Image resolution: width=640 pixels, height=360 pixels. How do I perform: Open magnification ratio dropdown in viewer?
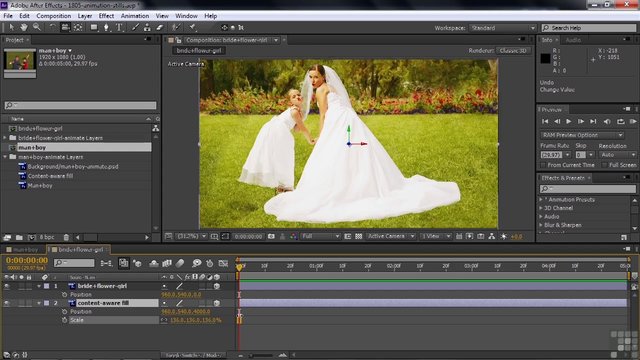[191, 236]
